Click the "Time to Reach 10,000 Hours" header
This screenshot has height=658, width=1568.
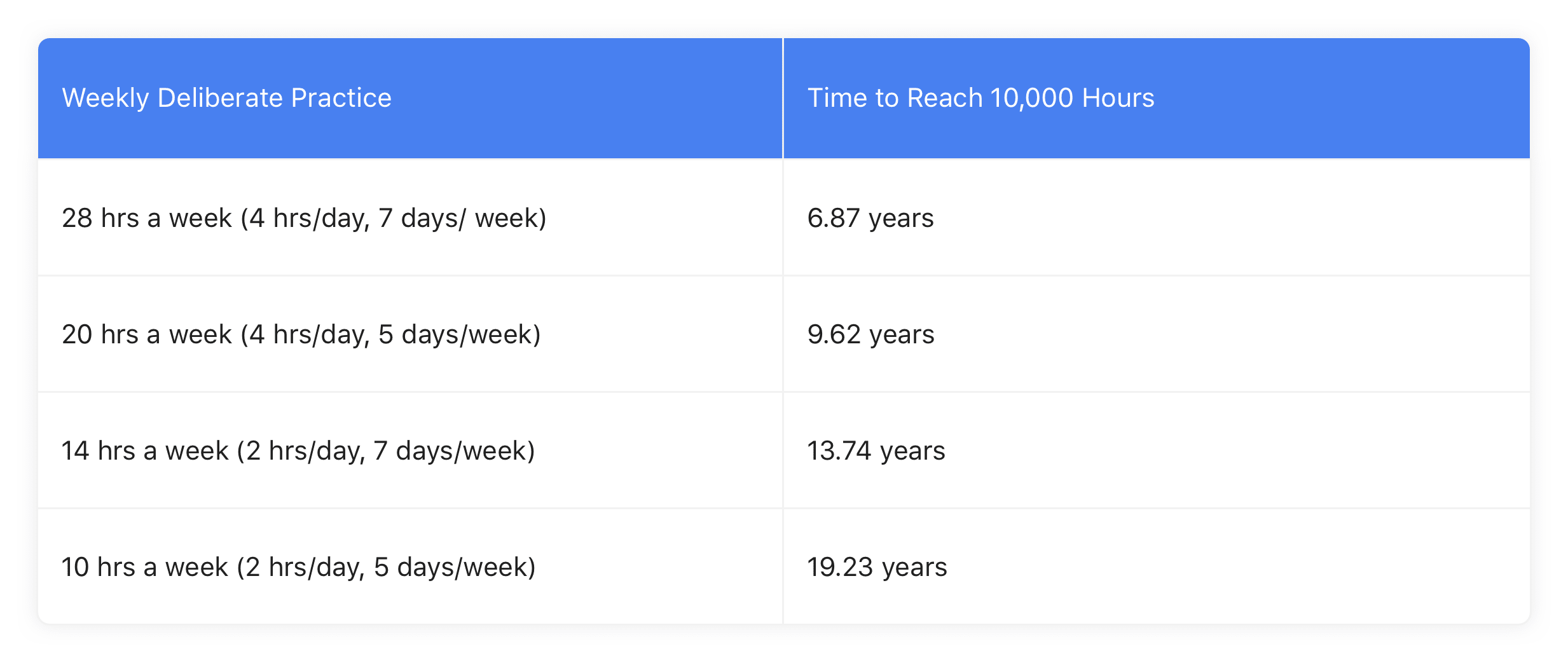point(980,98)
